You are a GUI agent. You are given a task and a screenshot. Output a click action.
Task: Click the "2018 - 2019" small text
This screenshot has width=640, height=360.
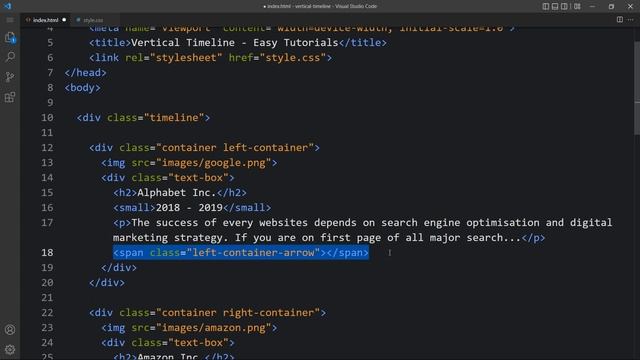pyautogui.click(x=189, y=207)
